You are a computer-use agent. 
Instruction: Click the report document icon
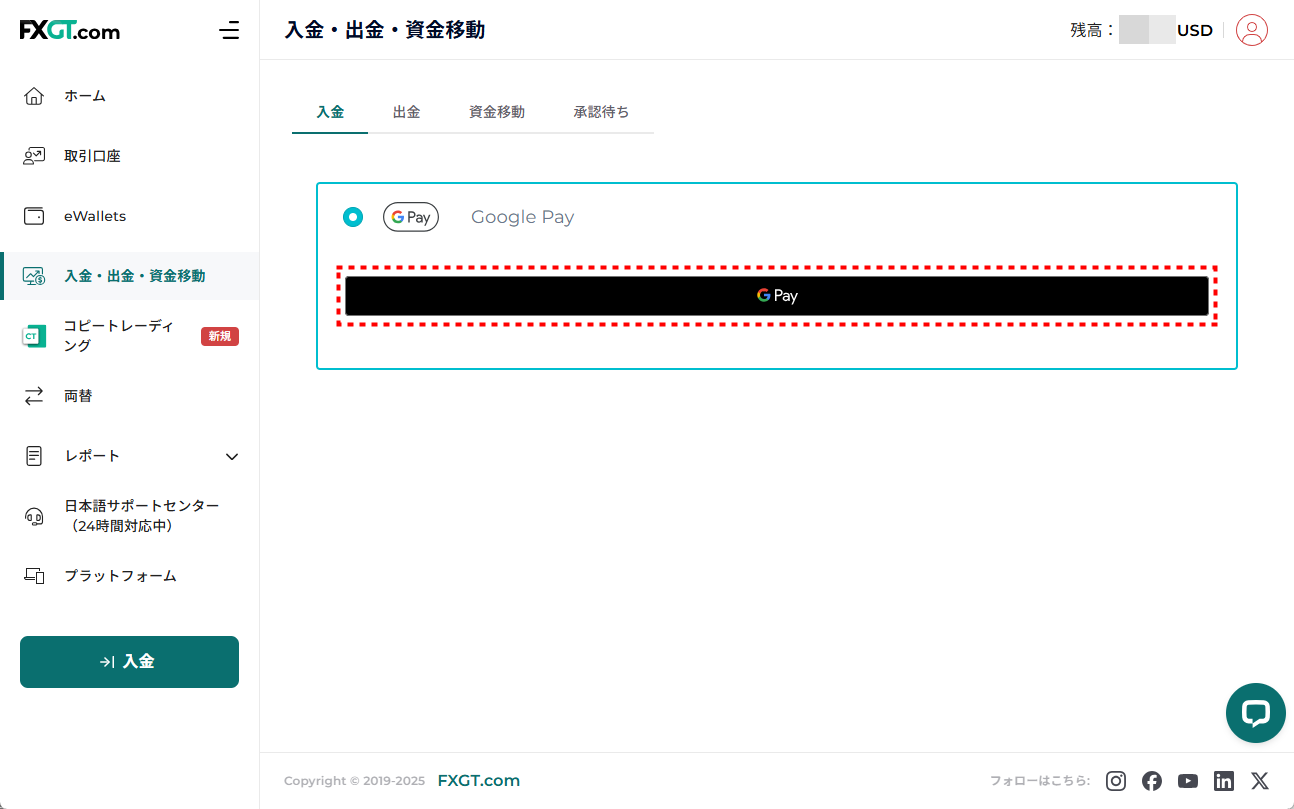point(34,456)
